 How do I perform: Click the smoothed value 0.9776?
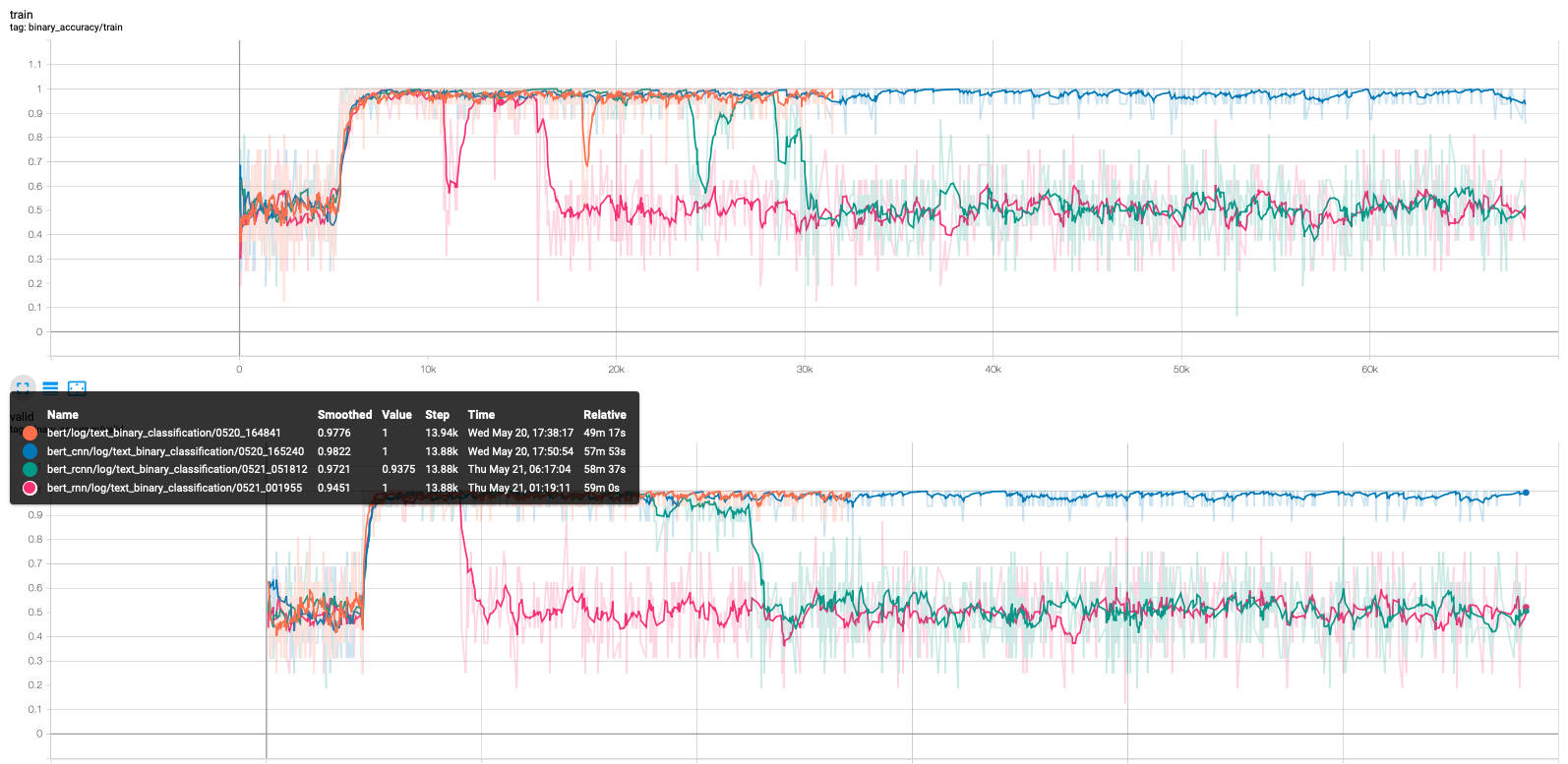point(334,433)
